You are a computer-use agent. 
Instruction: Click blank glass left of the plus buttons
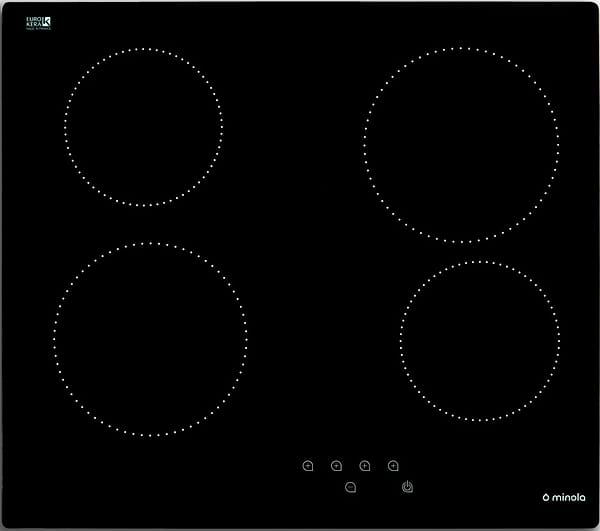[x=200, y=475]
